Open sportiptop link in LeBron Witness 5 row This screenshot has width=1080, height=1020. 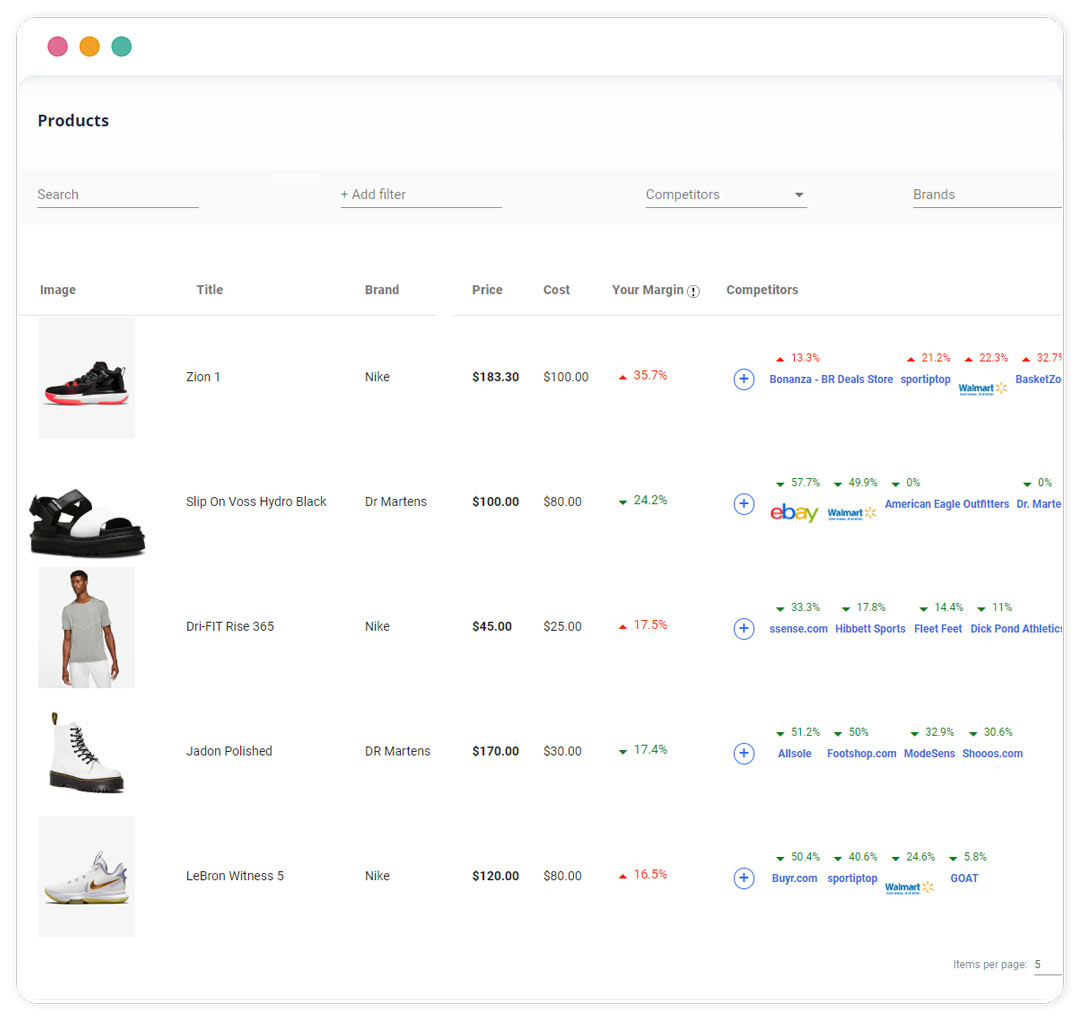pyautogui.click(x=852, y=878)
